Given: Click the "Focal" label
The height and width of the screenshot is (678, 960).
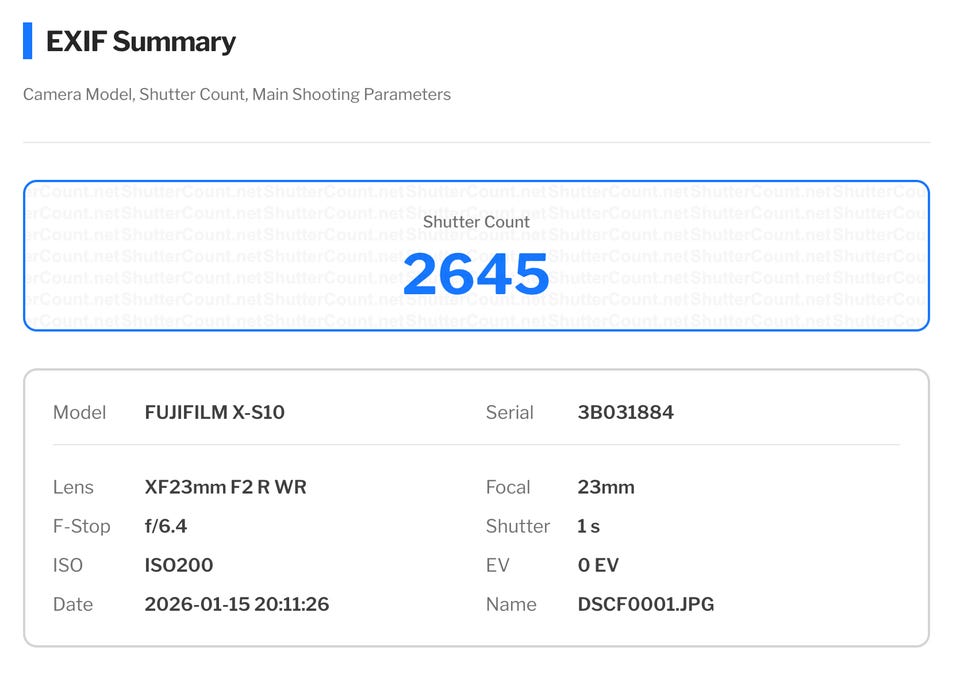Looking at the screenshot, I should [508, 487].
